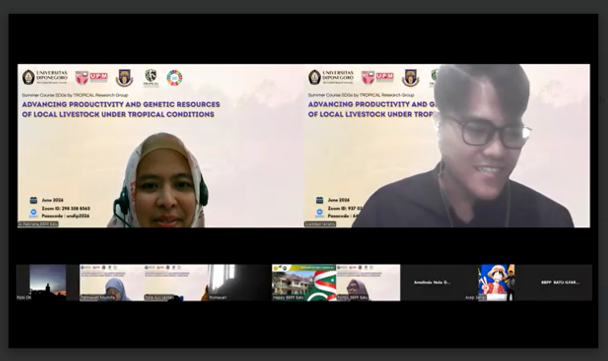Select the Happy BBPP Batu building thumbnail
608x361 pixels.
click(x=304, y=283)
